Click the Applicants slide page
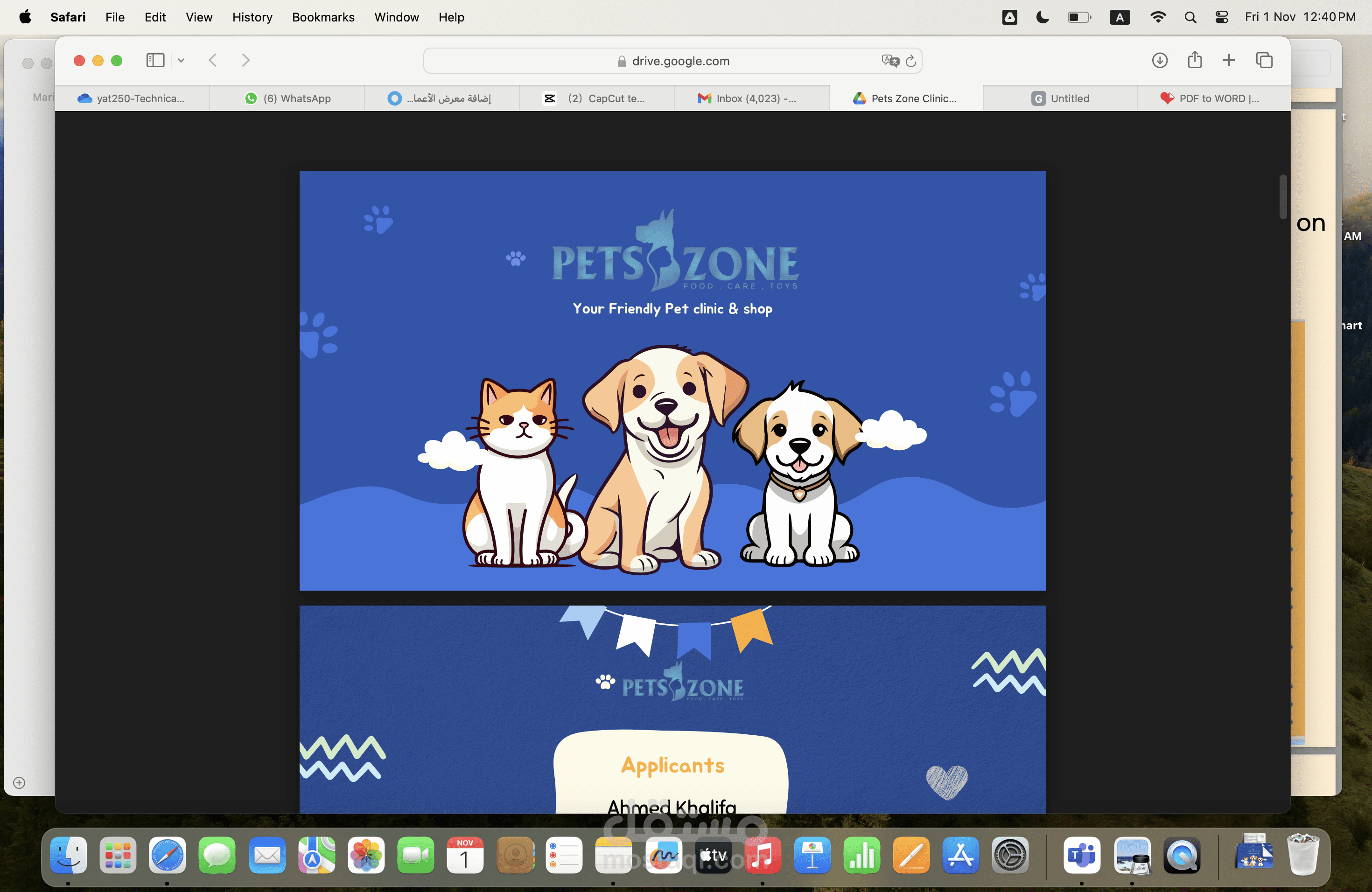Screen dimensions: 1372x892 [x=672, y=709]
